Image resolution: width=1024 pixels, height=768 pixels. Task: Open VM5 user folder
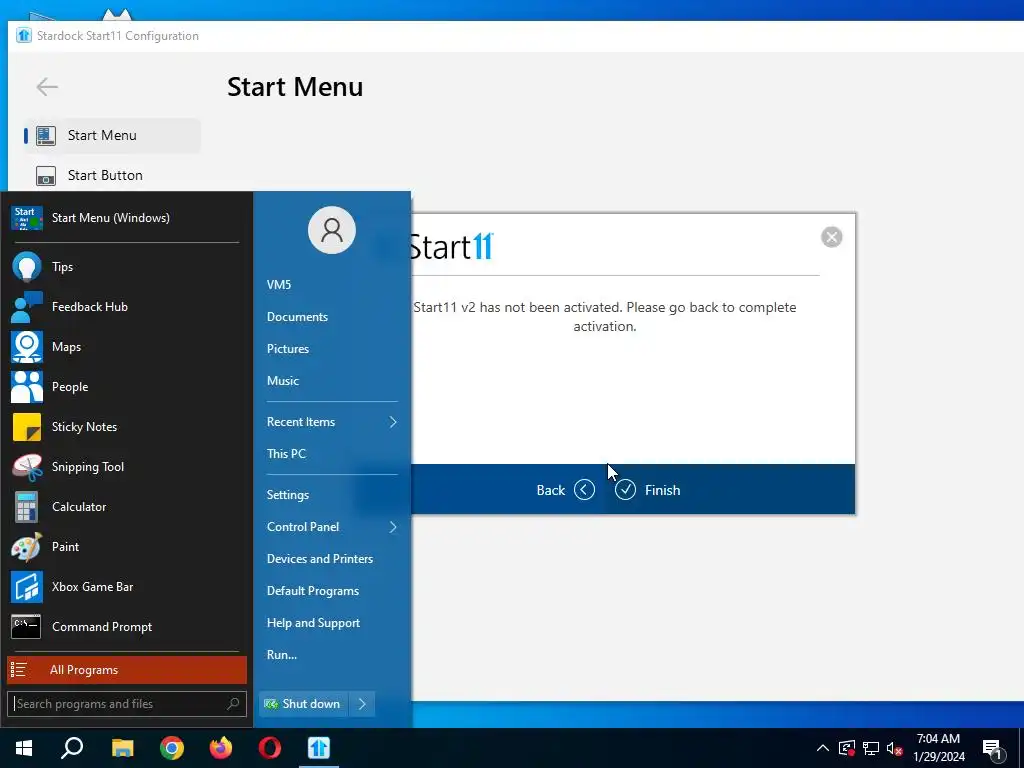(x=279, y=285)
